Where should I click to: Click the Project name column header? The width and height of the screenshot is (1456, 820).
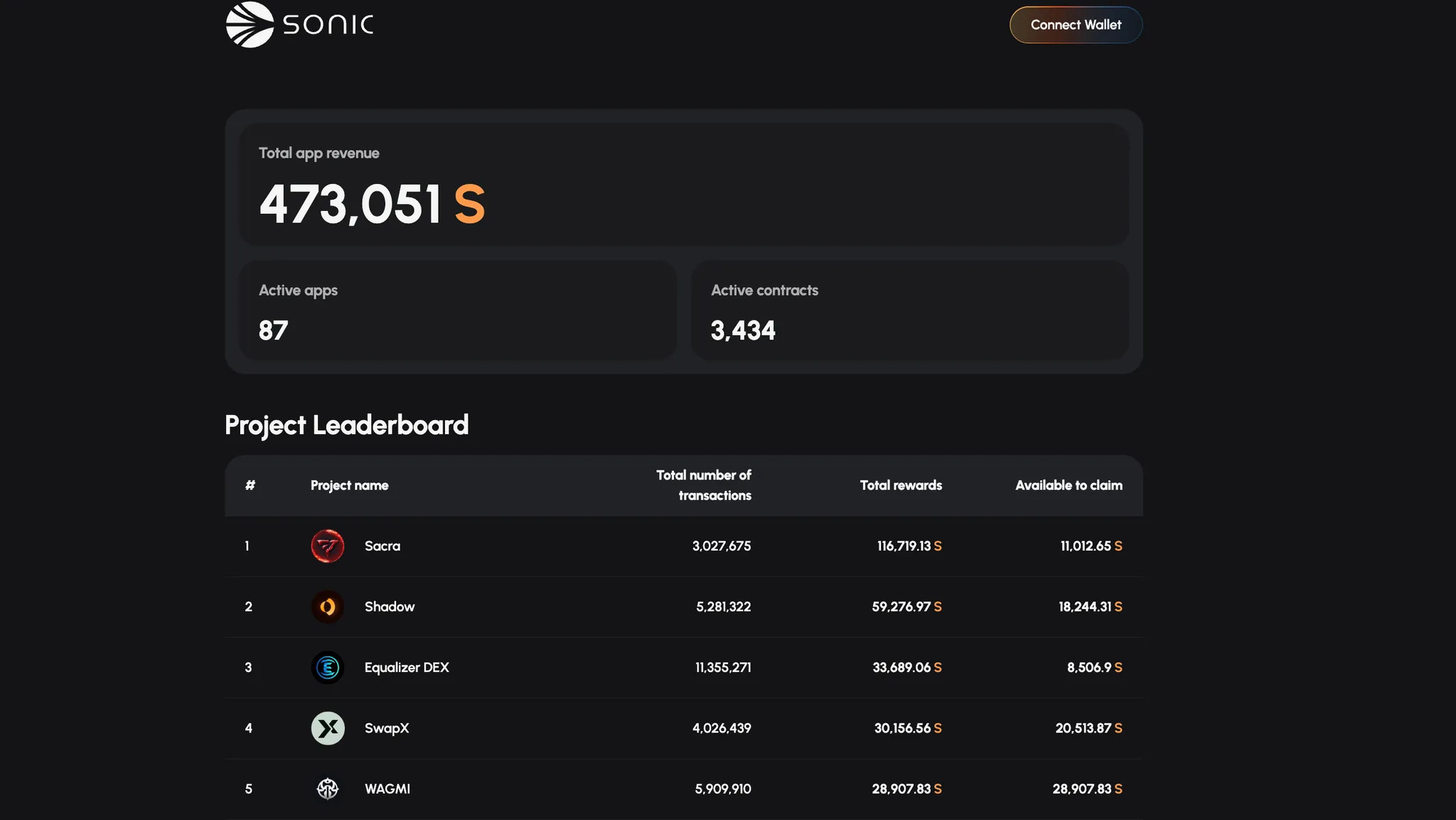click(x=349, y=485)
